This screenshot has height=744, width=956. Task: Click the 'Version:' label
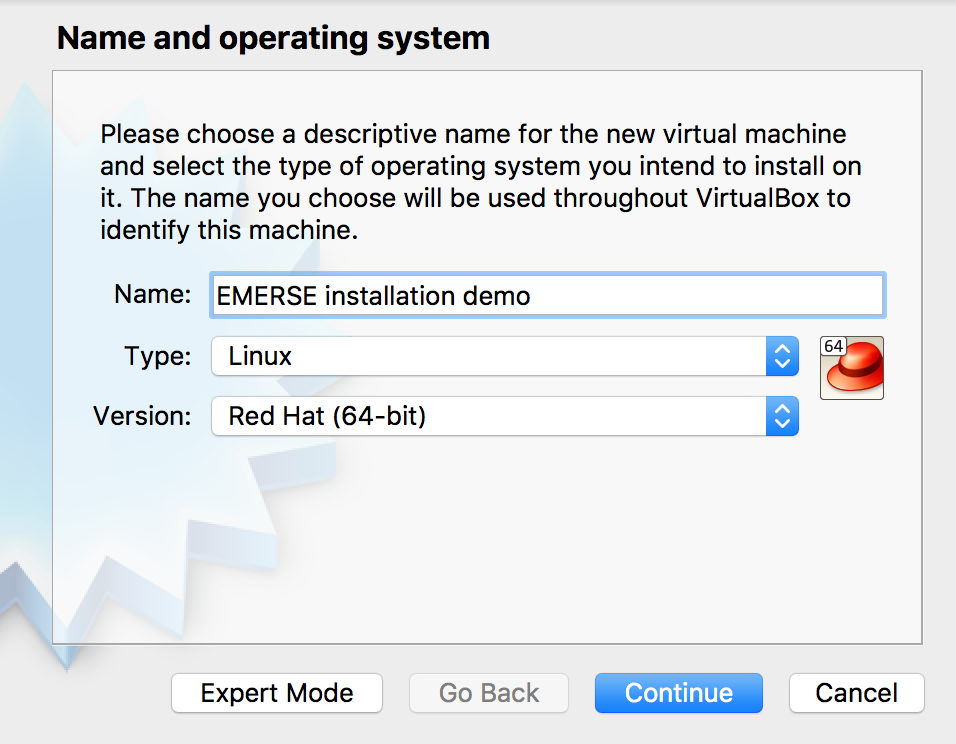coord(142,417)
